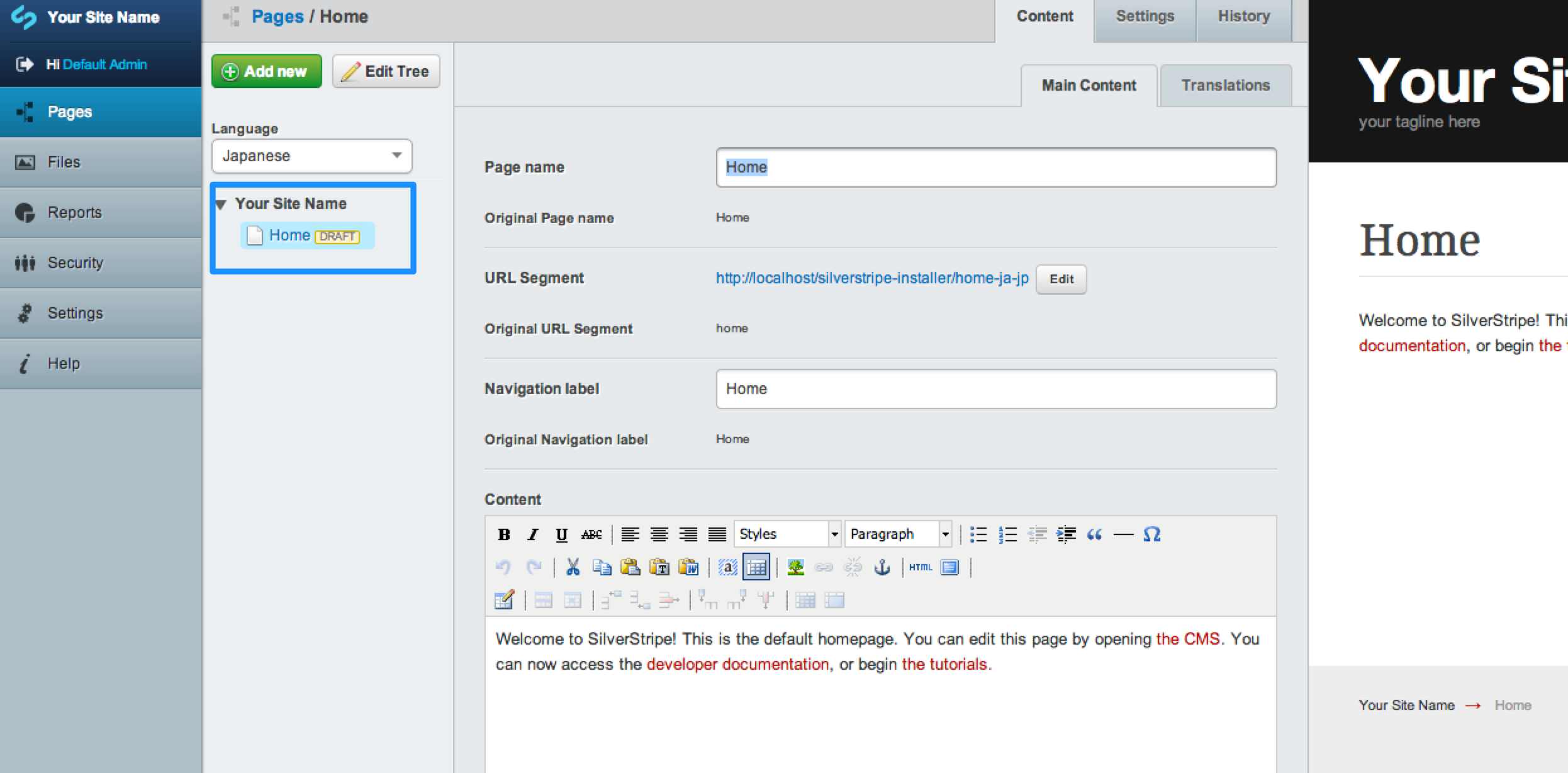Click the Strikethrough formatting icon
The width and height of the screenshot is (1568, 773).
591,534
